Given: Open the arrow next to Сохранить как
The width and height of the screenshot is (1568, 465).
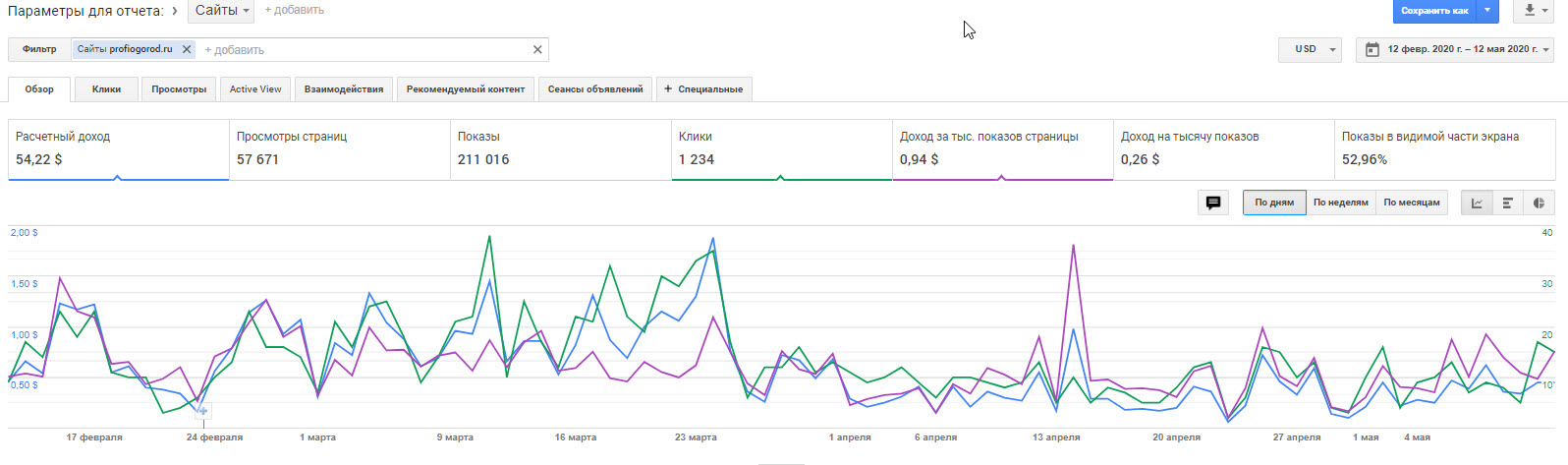Looking at the screenshot, I should point(1488,11).
